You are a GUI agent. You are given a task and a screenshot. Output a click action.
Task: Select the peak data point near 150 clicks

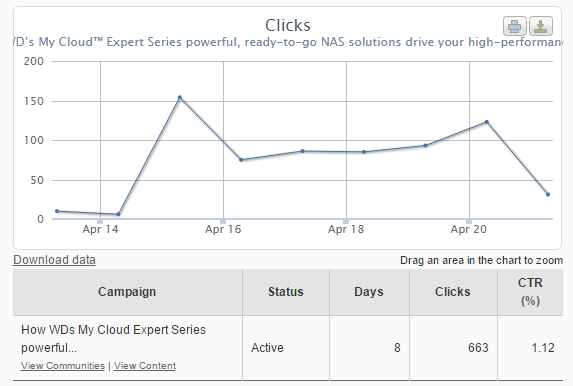179,98
